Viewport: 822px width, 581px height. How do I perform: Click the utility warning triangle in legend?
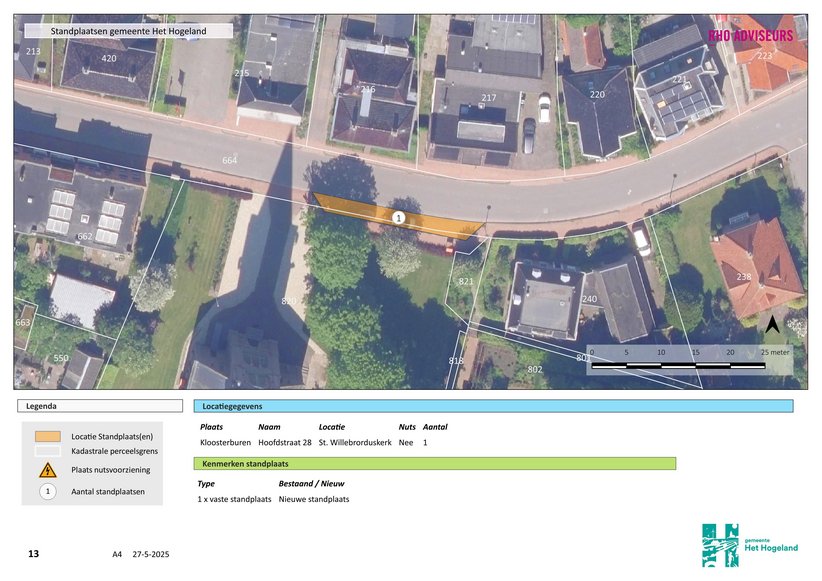(x=47, y=470)
